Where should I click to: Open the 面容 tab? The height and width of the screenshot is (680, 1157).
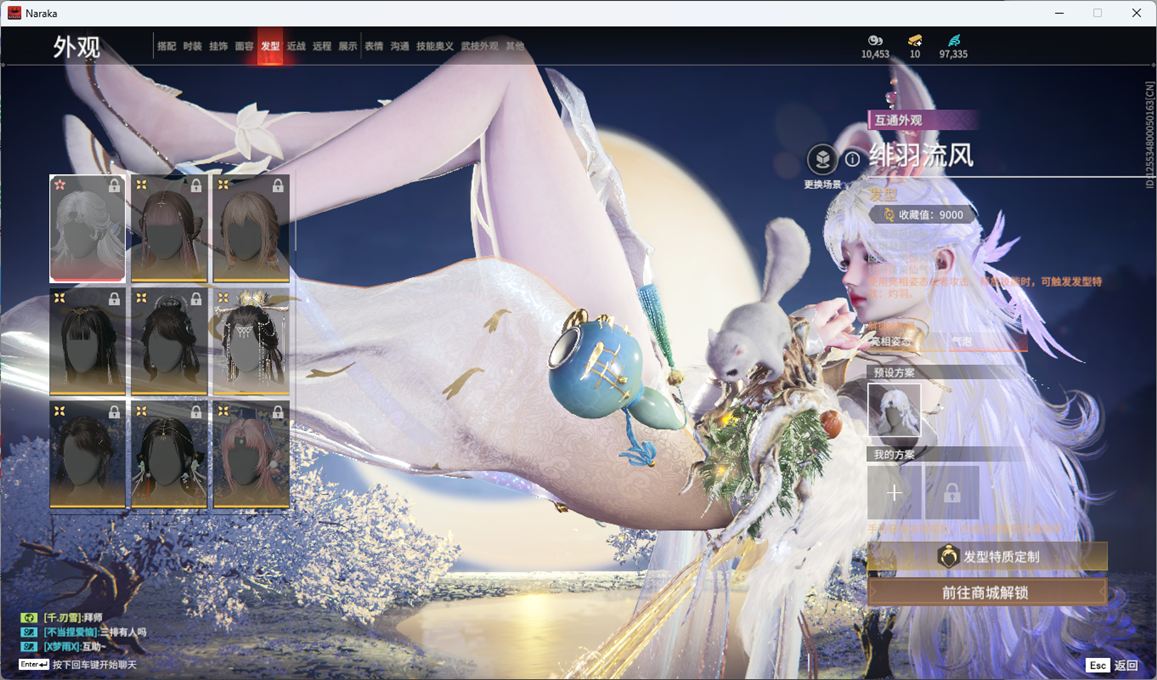pos(244,46)
